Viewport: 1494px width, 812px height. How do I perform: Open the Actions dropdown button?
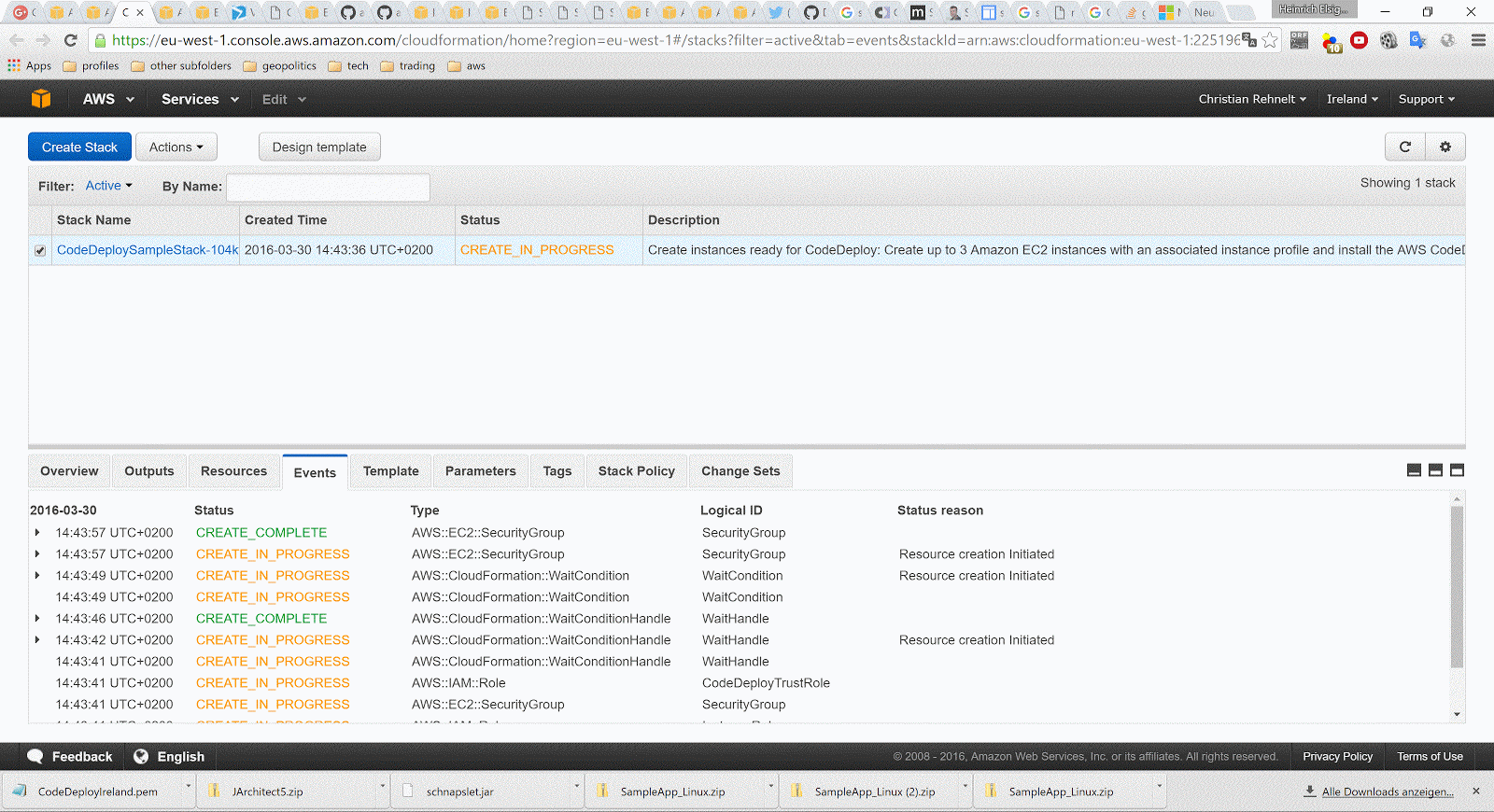pos(176,147)
